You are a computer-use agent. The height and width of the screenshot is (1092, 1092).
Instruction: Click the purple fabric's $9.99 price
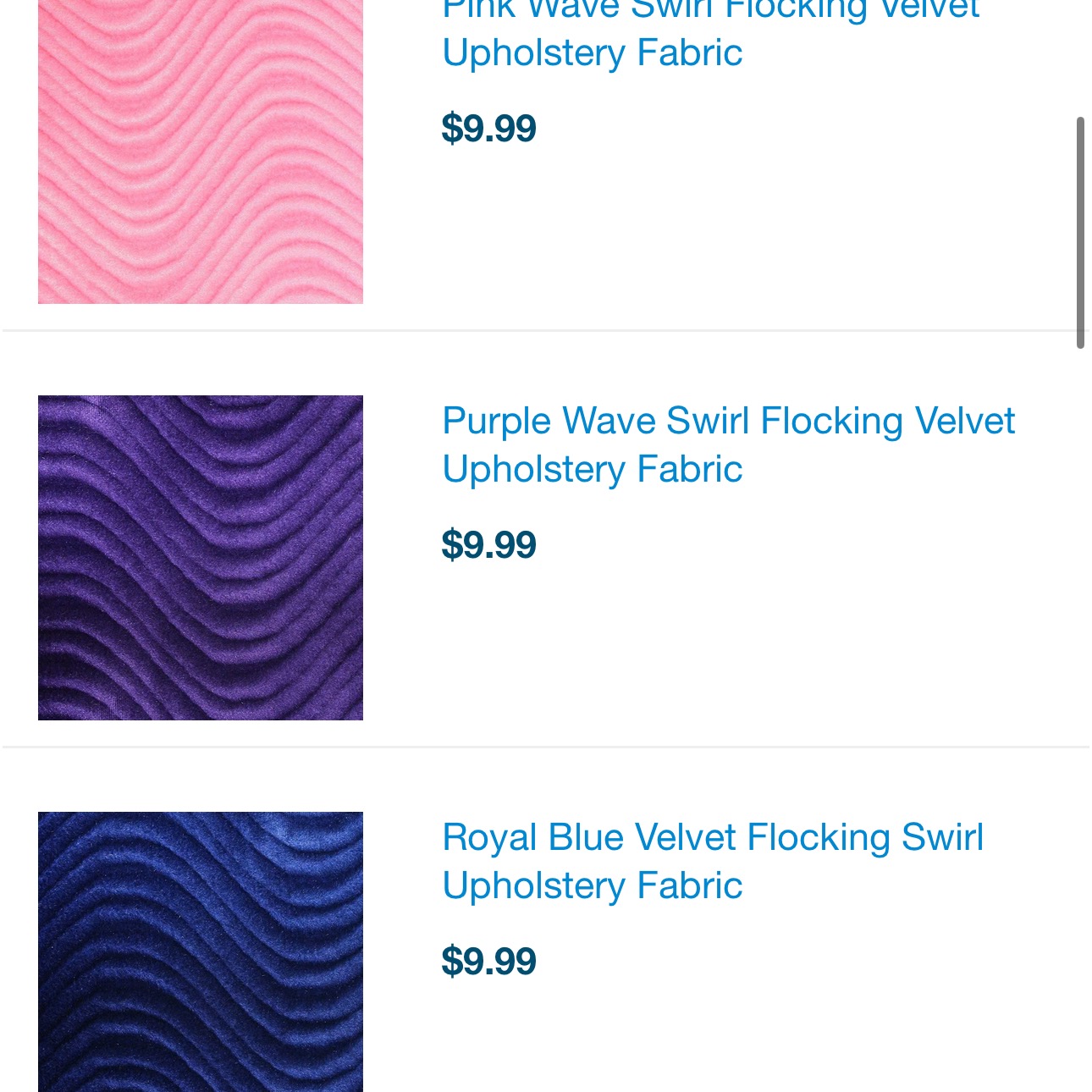pos(489,545)
